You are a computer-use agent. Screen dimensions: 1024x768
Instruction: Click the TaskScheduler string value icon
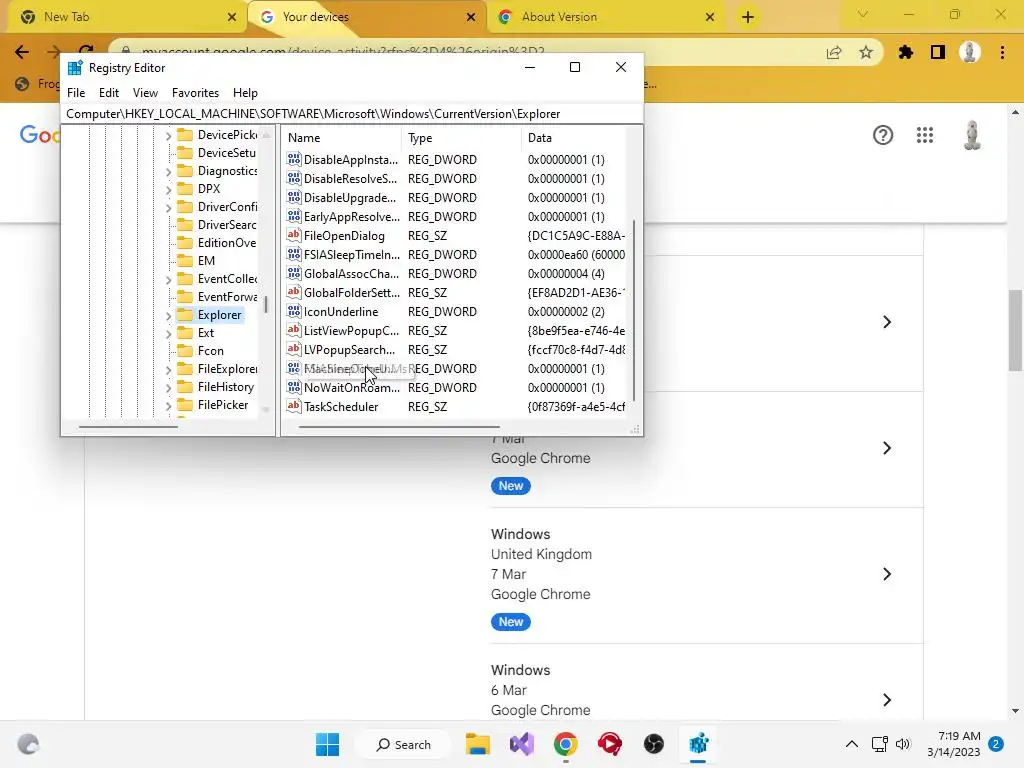point(294,406)
